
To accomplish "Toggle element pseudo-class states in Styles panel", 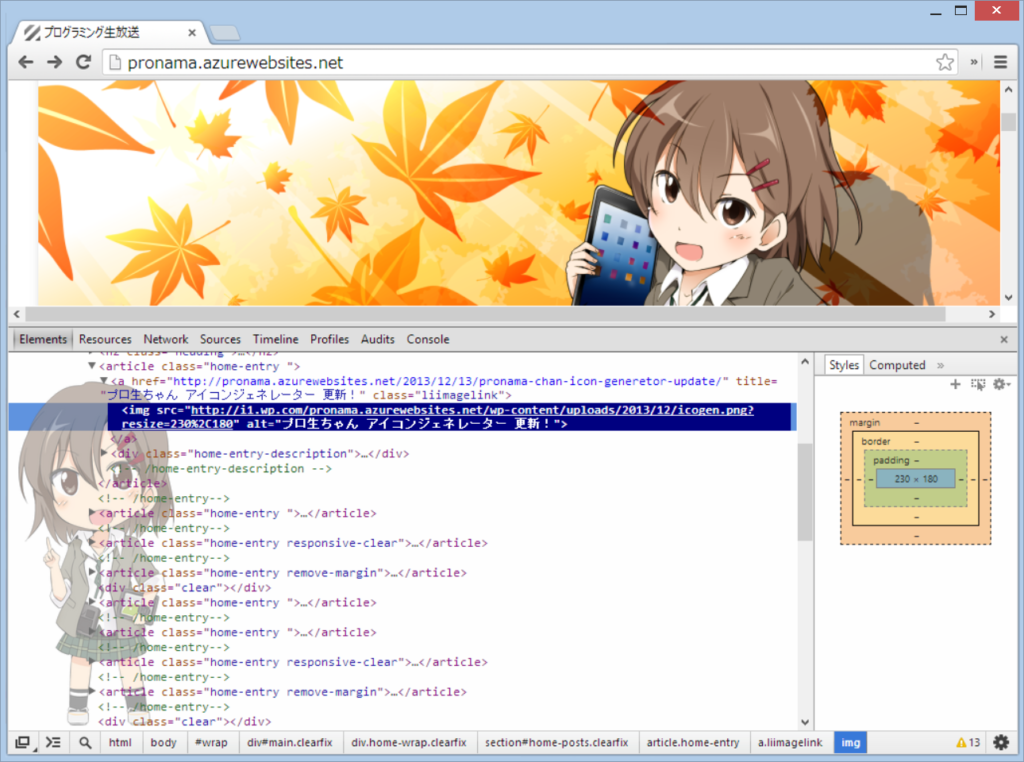I will (x=978, y=384).
